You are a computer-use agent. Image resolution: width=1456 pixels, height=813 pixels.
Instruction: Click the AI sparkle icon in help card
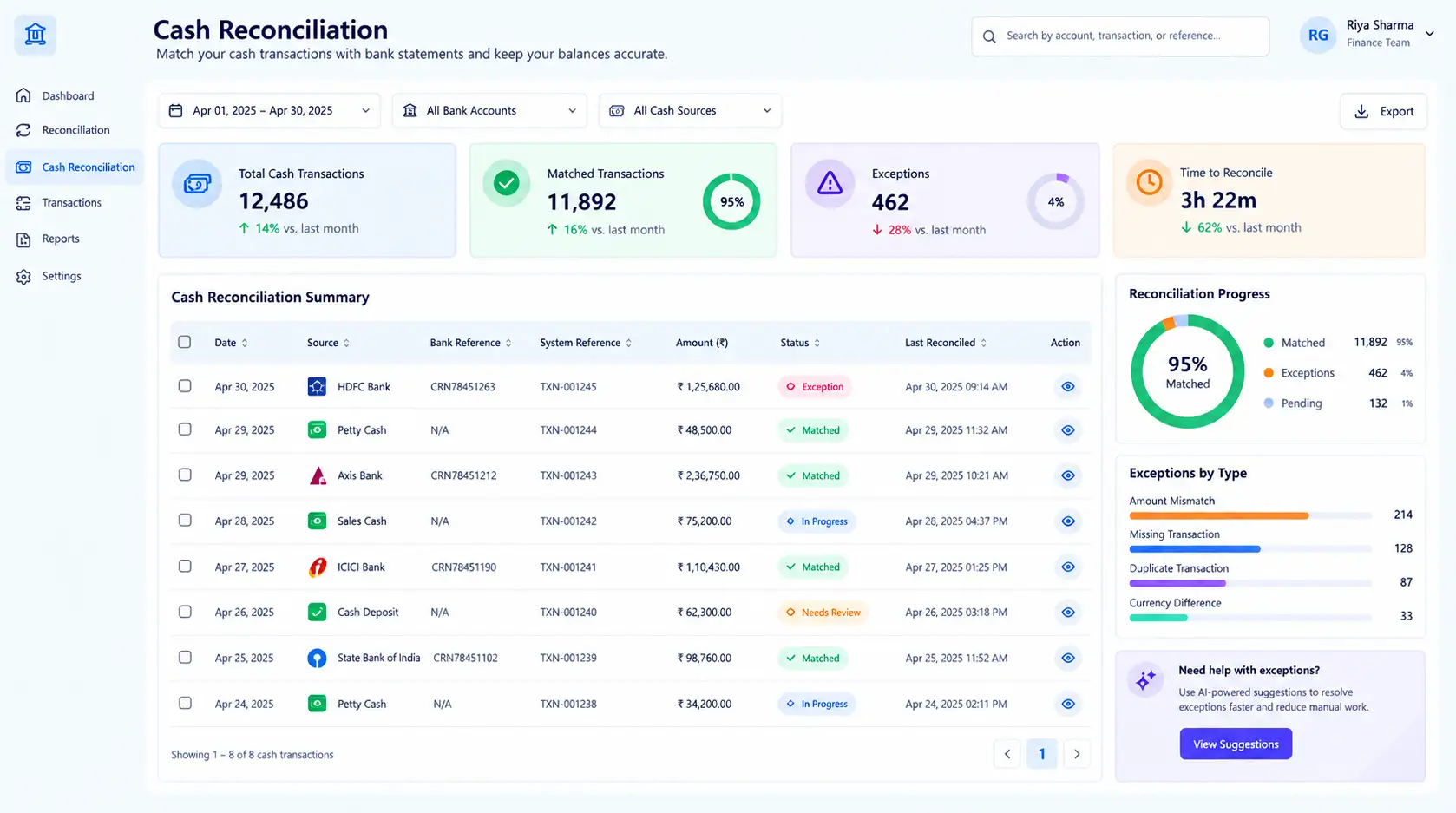[1145, 680]
